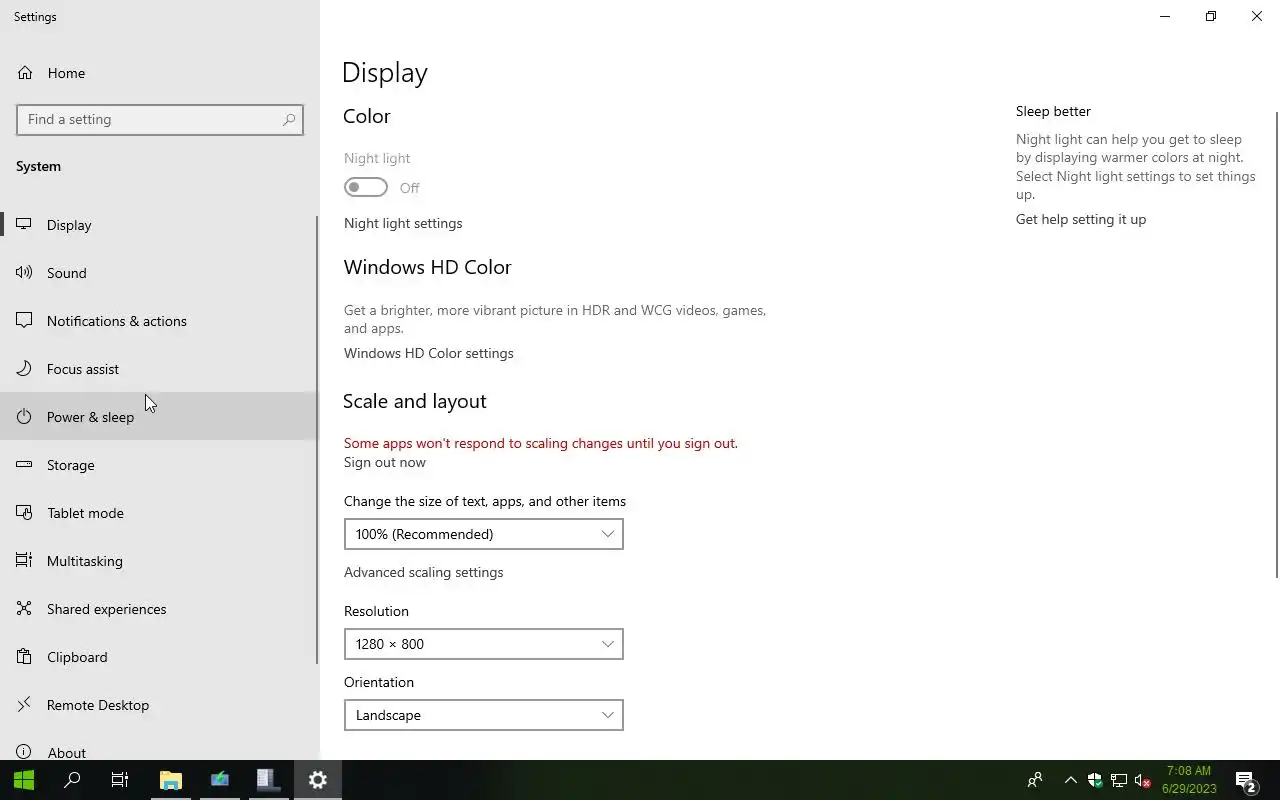Image resolution: width=1280 pixels, height=800 pixels.
Task: Open the pinned monitor app taskbar icon
Action: tap(220, 780)
